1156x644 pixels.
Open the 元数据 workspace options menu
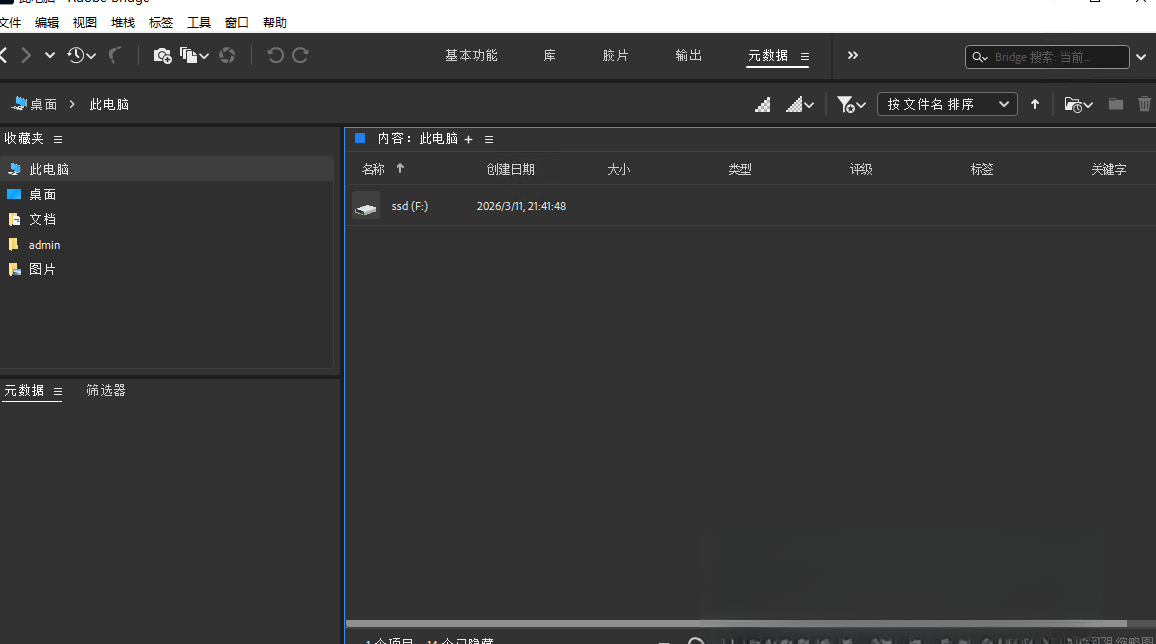[x=805, y=57]
